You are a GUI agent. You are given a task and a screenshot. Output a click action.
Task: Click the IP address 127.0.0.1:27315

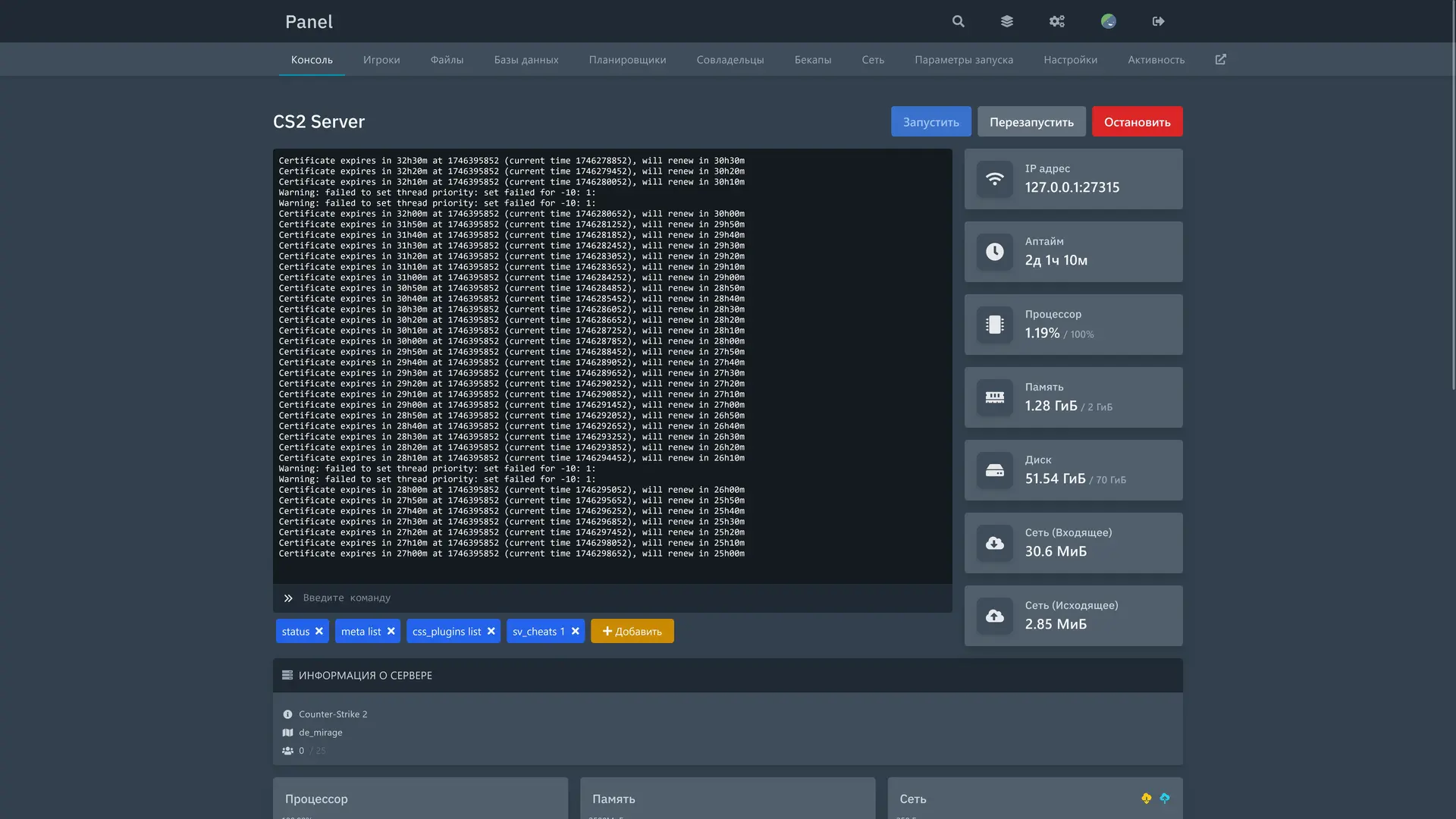tap(1072, 187)
